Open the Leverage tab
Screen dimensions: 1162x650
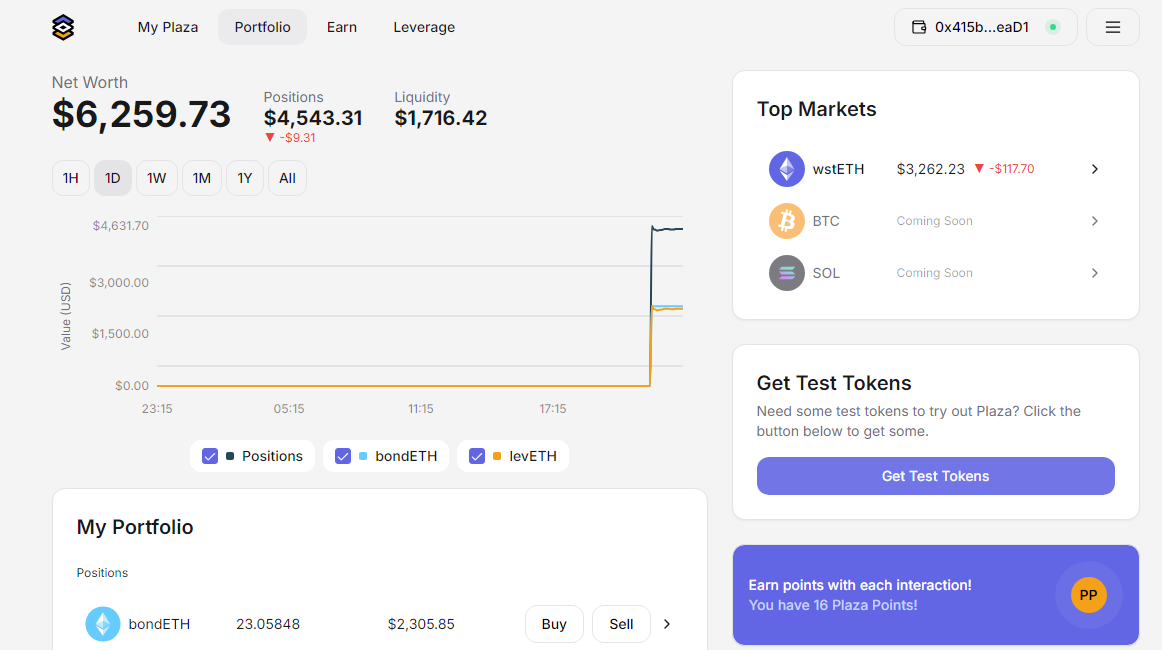(x=424, y=27)
